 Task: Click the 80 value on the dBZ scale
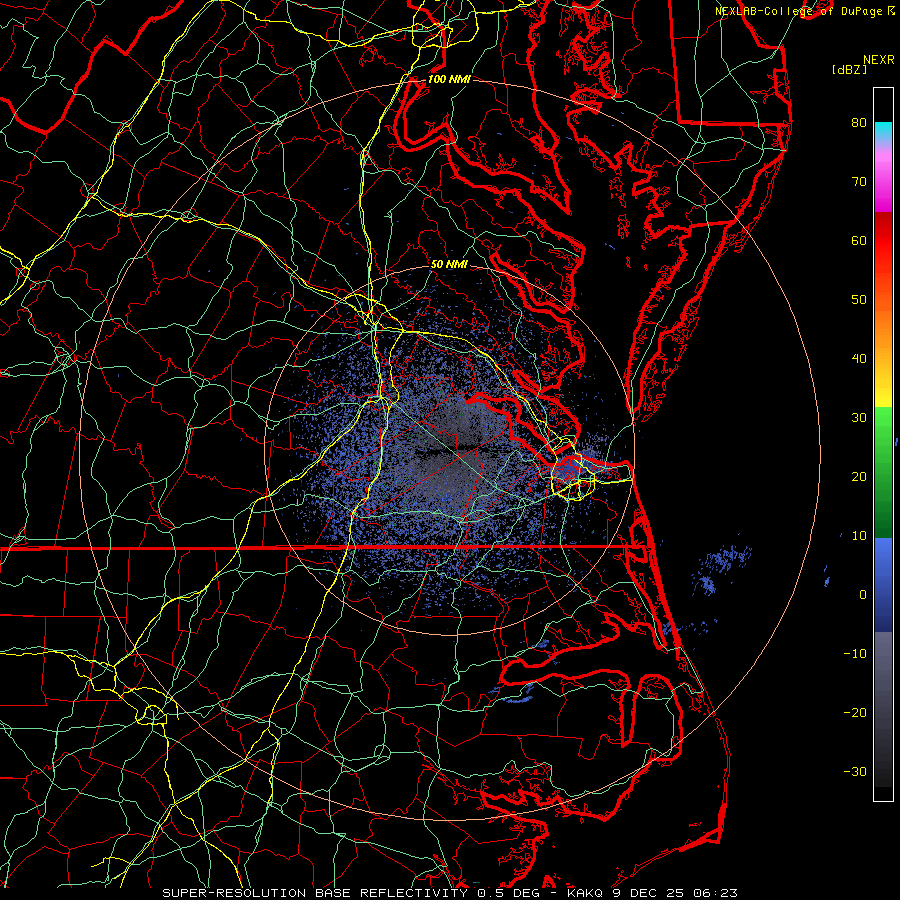pyautogui.click(x=859, y=122)
